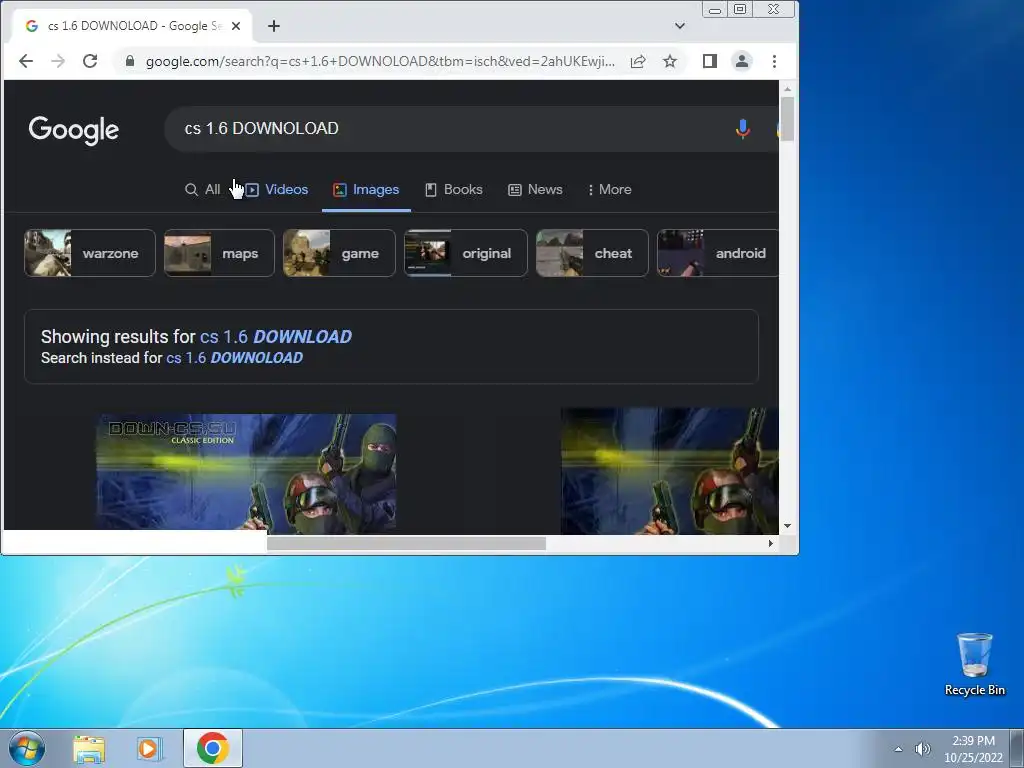Screen dimensions: 1024x768
Task: Click the vertical scrollbar up arrow
Action: click(x=788, y=89)
